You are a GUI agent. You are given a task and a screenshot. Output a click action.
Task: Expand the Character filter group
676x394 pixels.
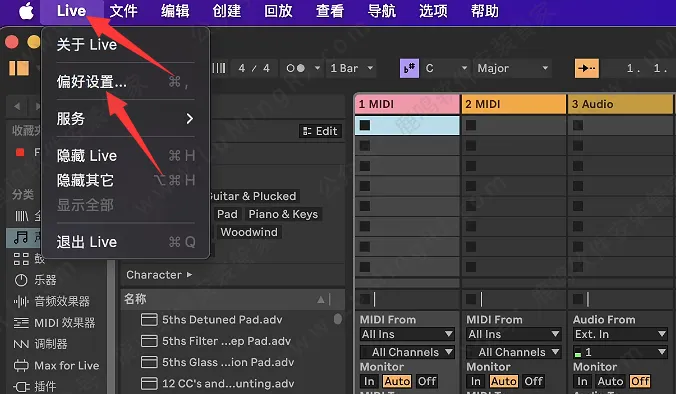[159, 275]
